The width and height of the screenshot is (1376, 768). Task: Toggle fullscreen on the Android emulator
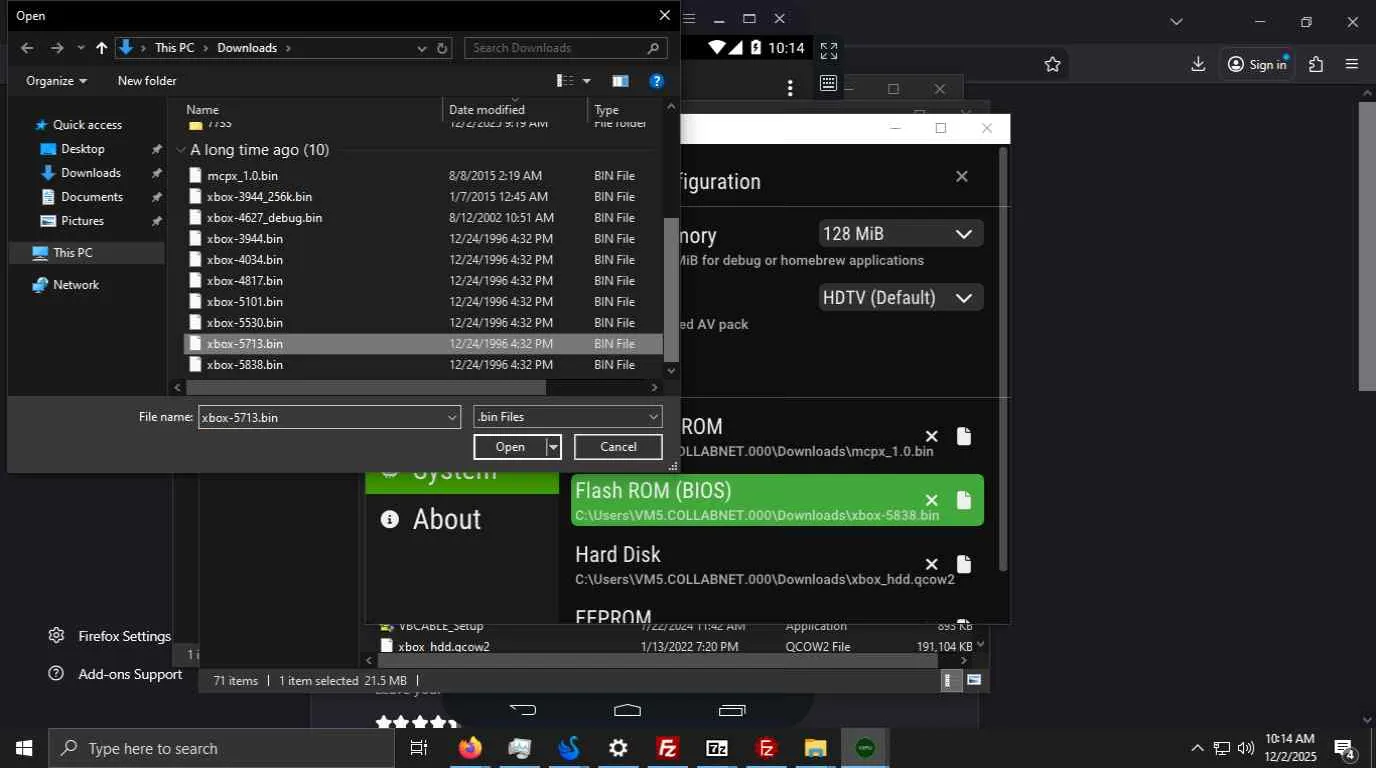point(829,50)
